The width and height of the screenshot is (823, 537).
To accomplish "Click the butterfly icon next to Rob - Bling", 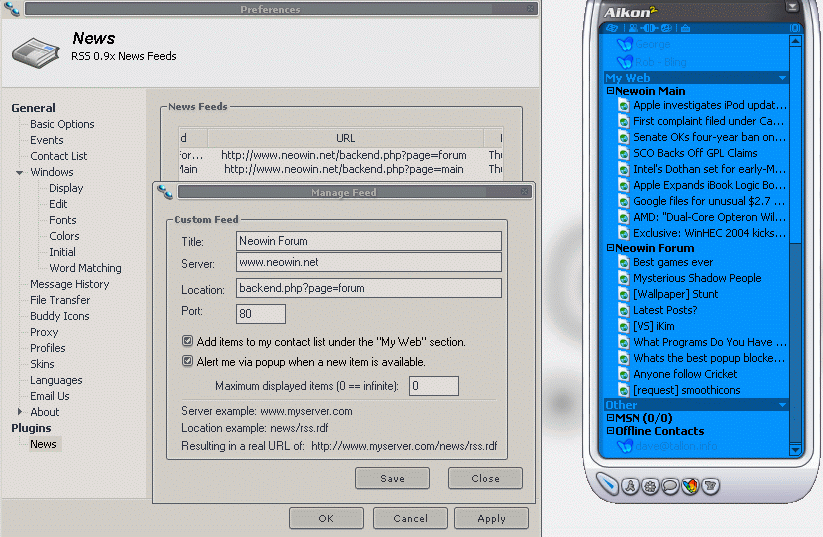I will (625, 62).
